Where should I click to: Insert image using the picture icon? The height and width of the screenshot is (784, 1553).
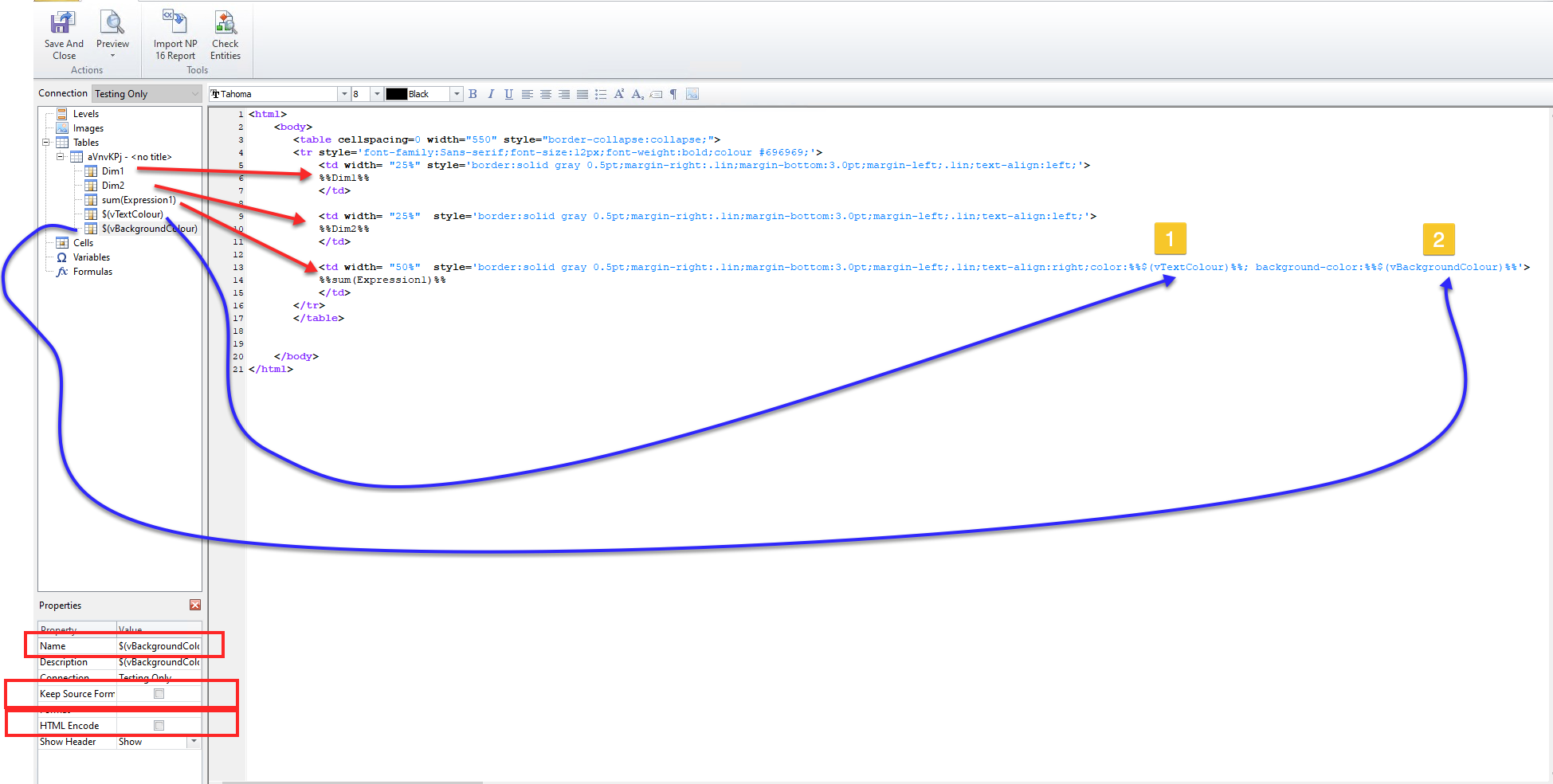click(692, 94)
